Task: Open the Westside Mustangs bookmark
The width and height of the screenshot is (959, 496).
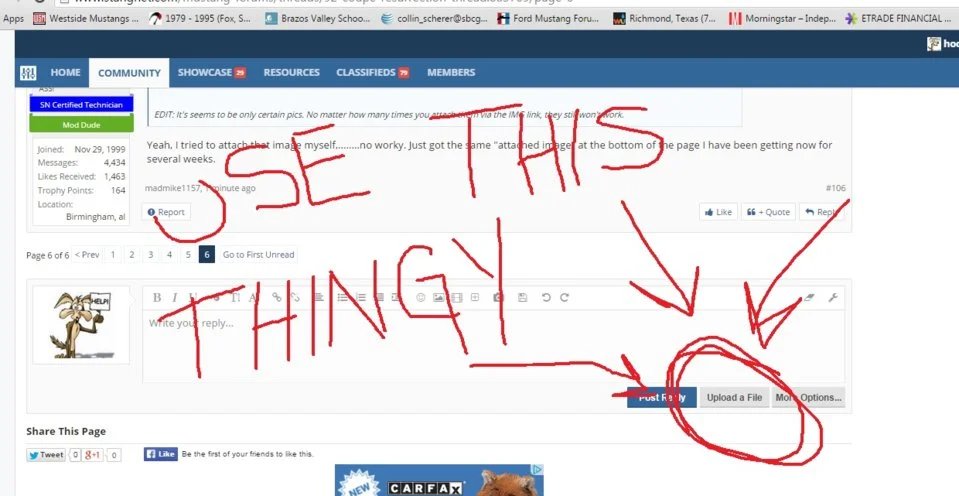Action: point(86,18)
